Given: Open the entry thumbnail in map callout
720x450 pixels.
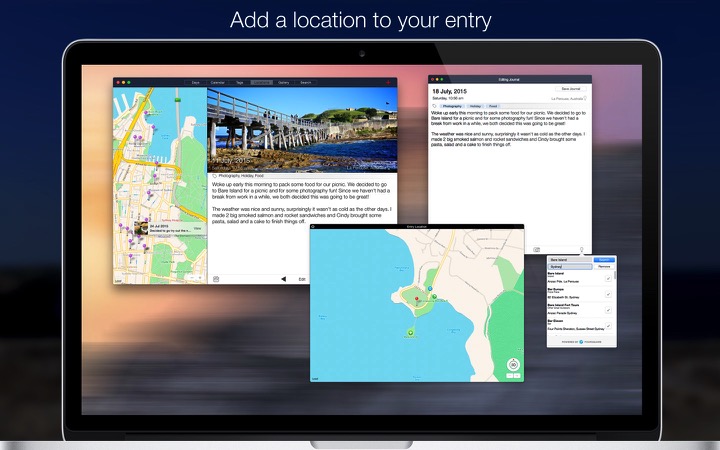Looking at the screenshot, I should pos(141,228).
